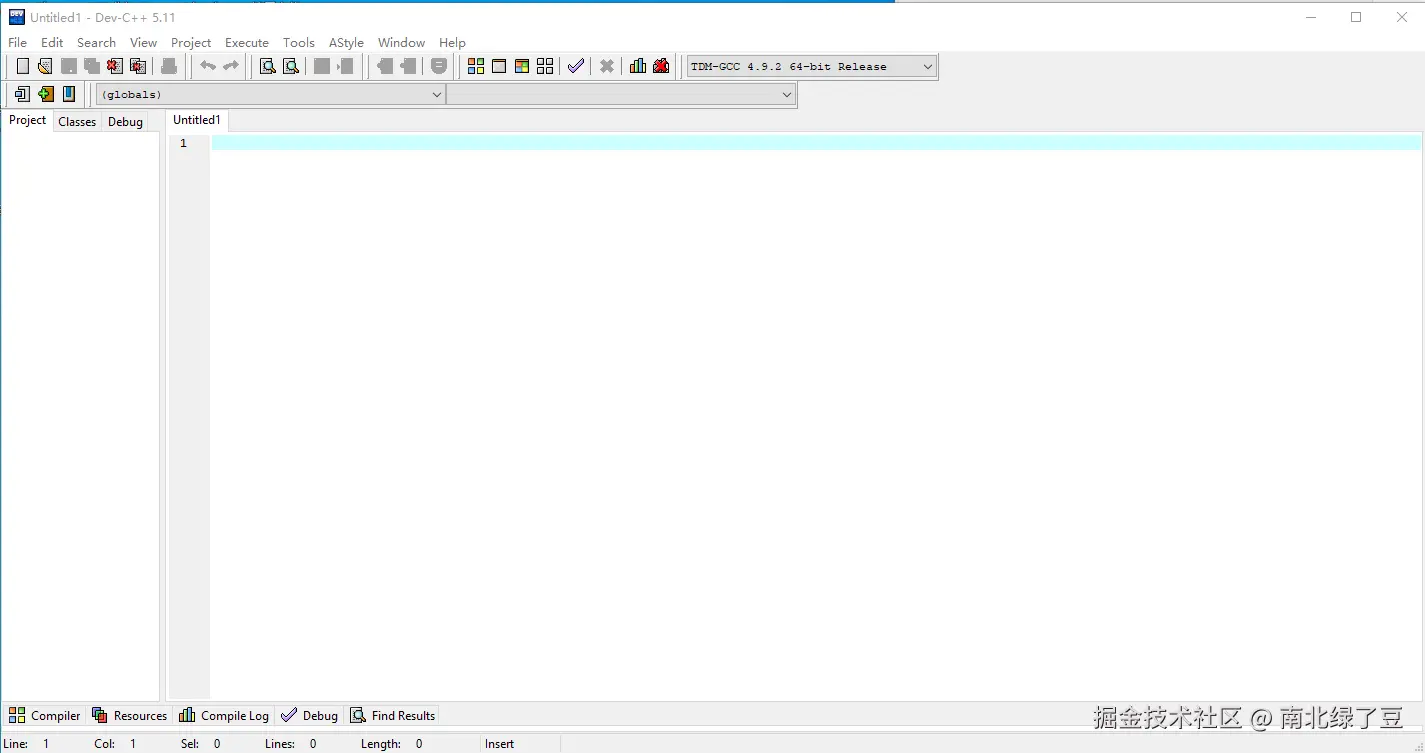Maximize the Dev-C++ window
The image size is (1425, 753).
(x=1356, y=17)
